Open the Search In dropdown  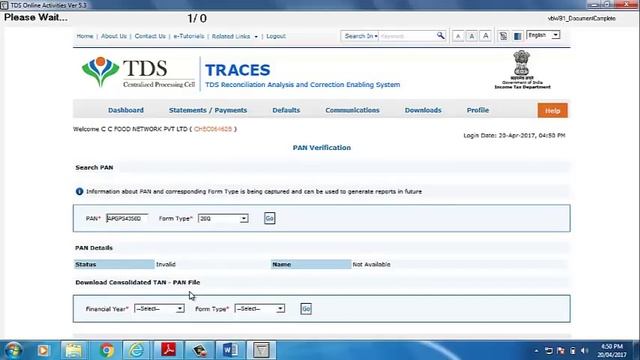(x=360, y=36)
